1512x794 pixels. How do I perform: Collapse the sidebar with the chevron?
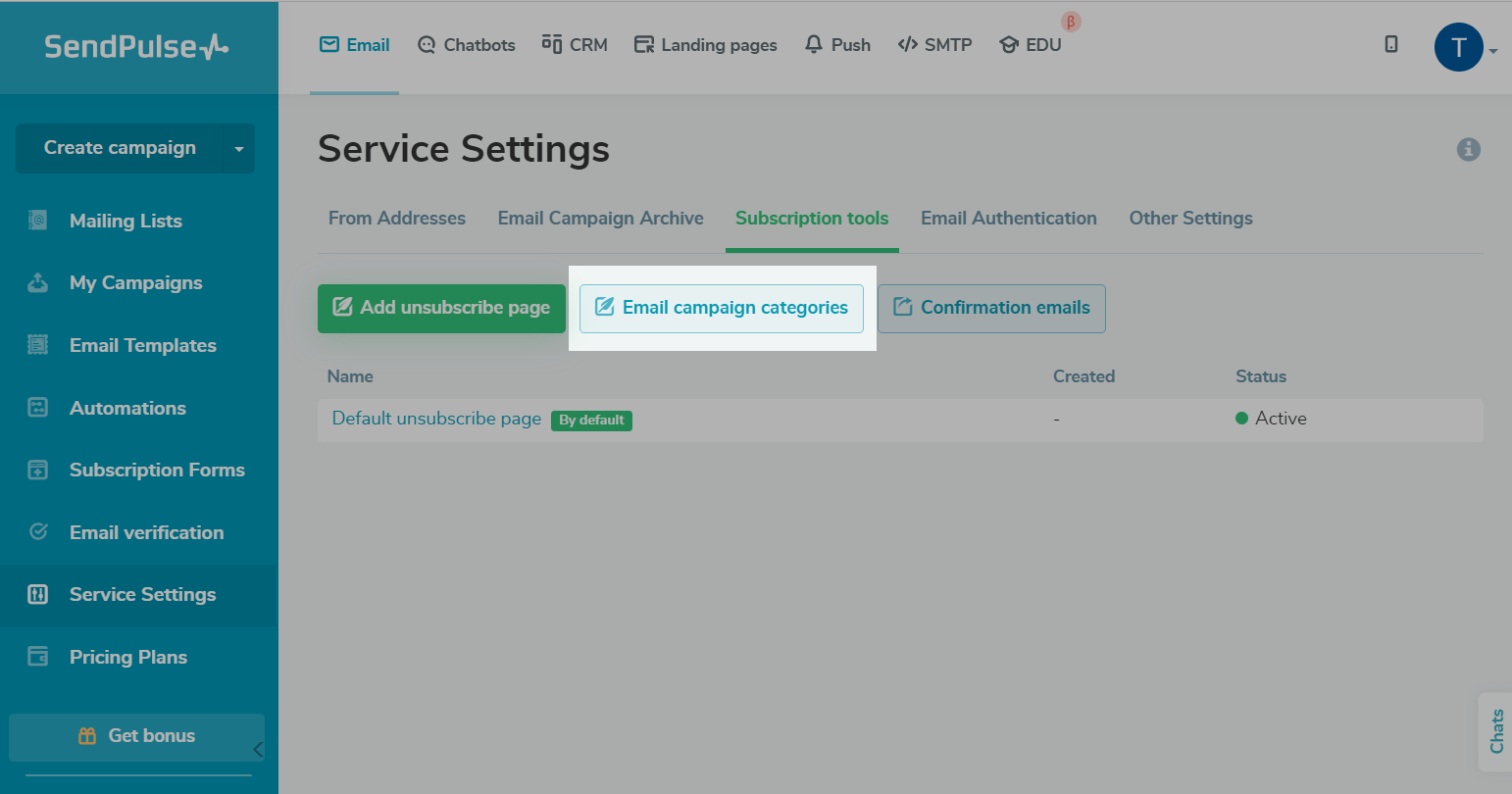coord(258,750)
